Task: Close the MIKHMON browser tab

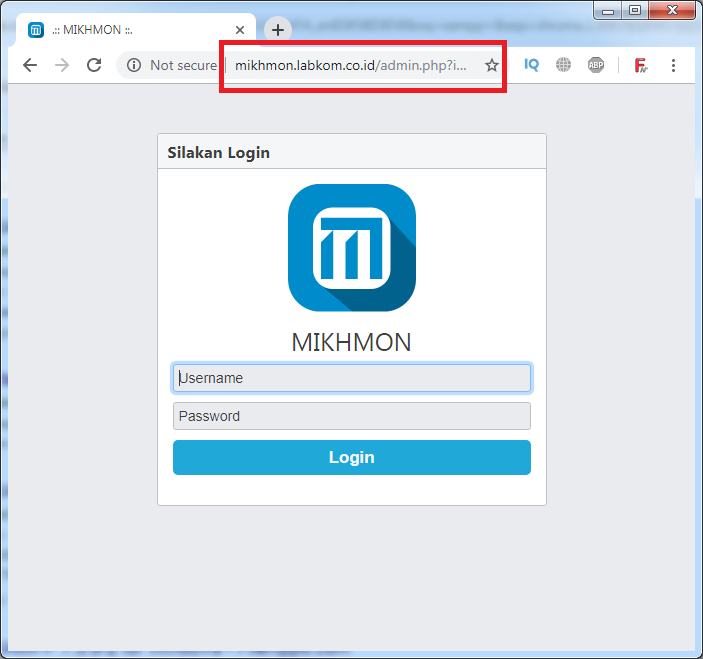Action: (x=240, y=30)
